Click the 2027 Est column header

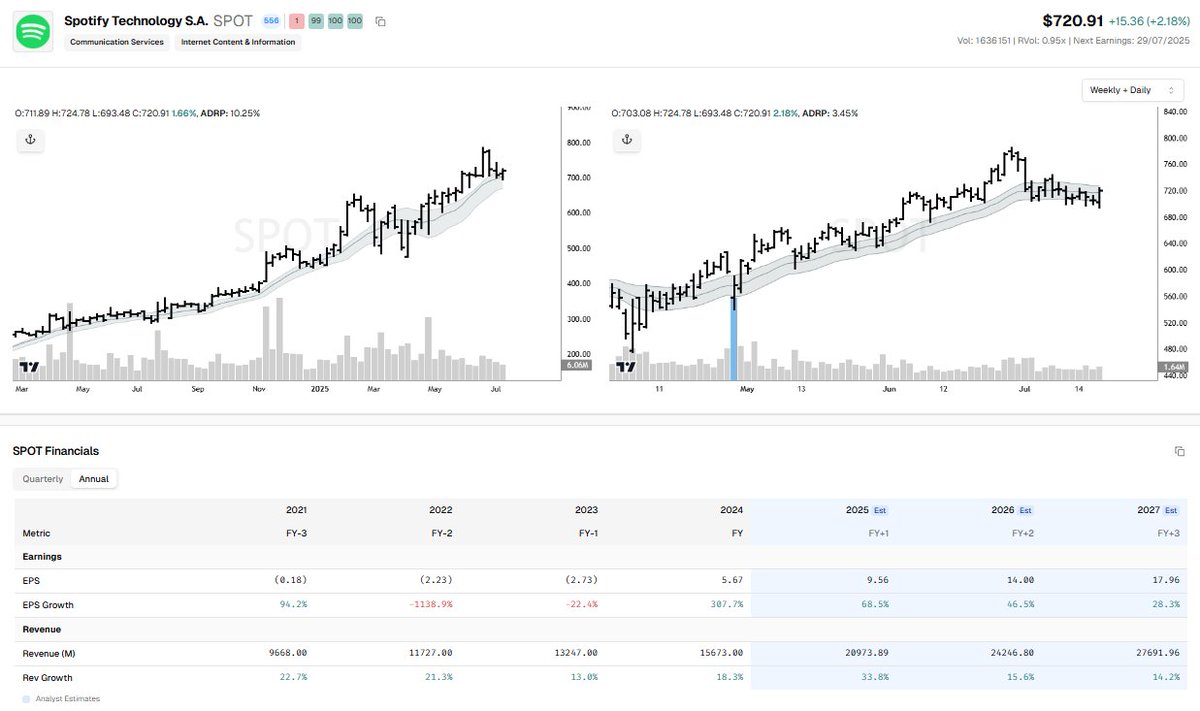(x=1156, y=510)
